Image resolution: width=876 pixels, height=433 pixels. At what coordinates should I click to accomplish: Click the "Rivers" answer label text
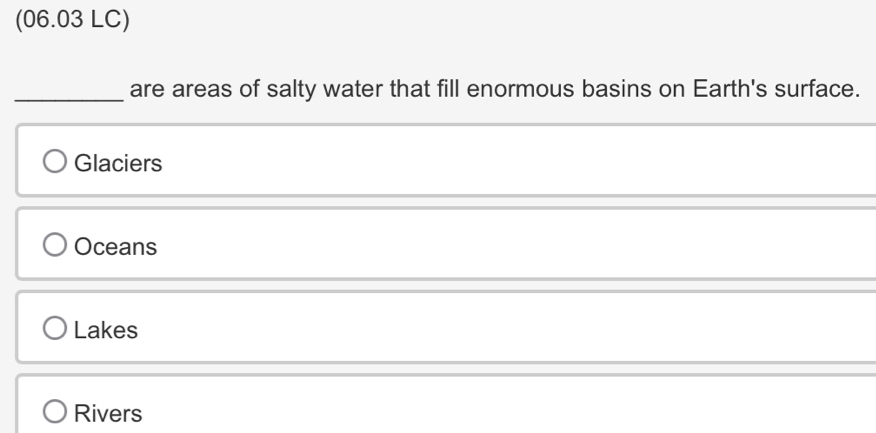click(108, 413)
